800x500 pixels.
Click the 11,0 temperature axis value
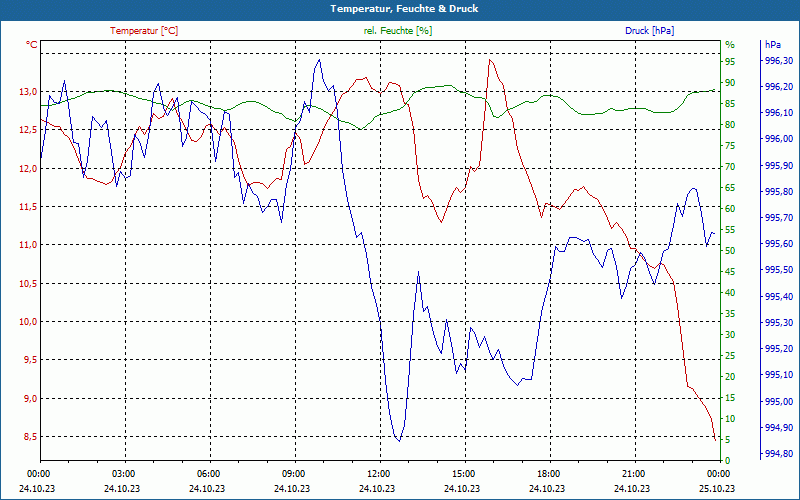pyautogui.click(x=29, y=245)
